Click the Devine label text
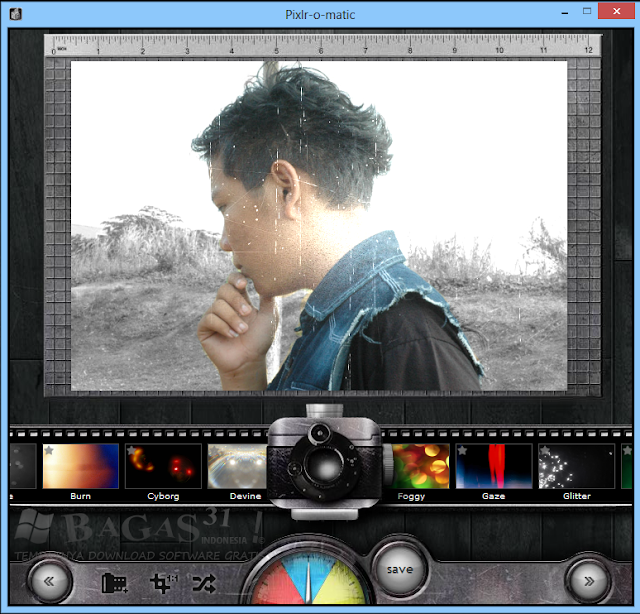This screenshot has height=614, width=640. (245, 496)
